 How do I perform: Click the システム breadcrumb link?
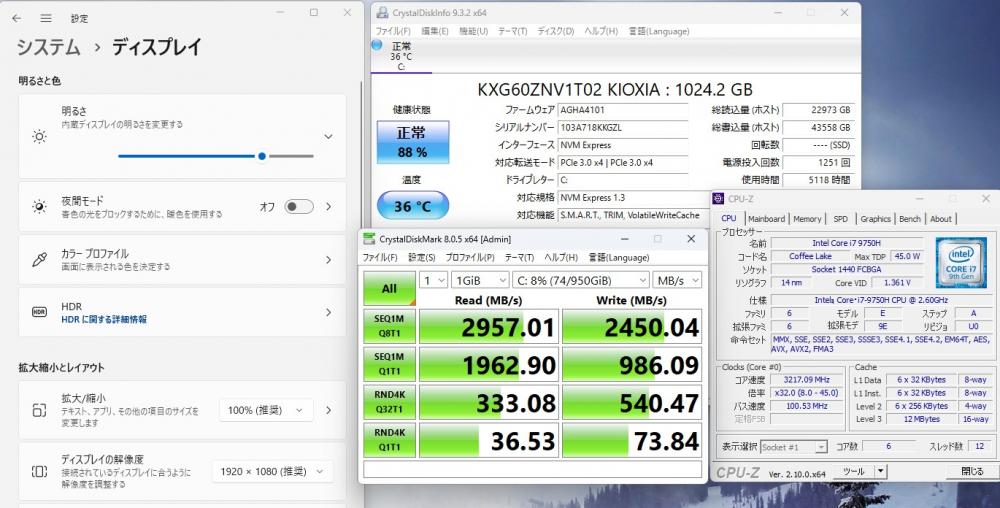(48, 47)
